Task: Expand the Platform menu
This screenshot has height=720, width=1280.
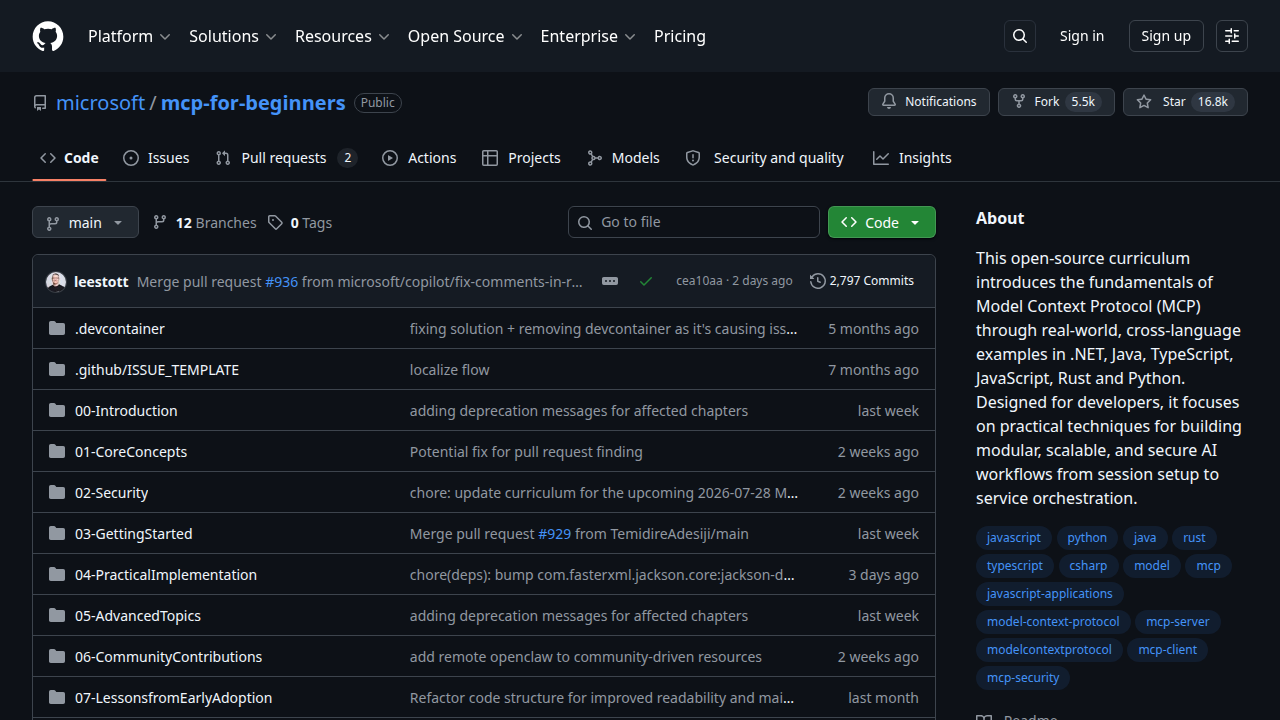Action: (129, 36)
